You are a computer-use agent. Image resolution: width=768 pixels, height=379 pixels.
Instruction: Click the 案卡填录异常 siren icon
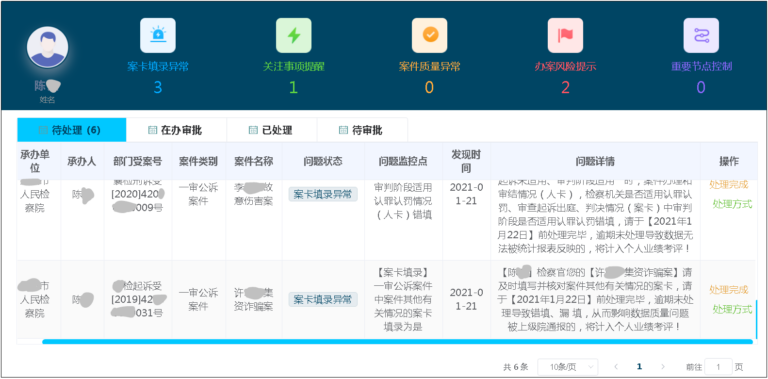click(x=158, y=35)
